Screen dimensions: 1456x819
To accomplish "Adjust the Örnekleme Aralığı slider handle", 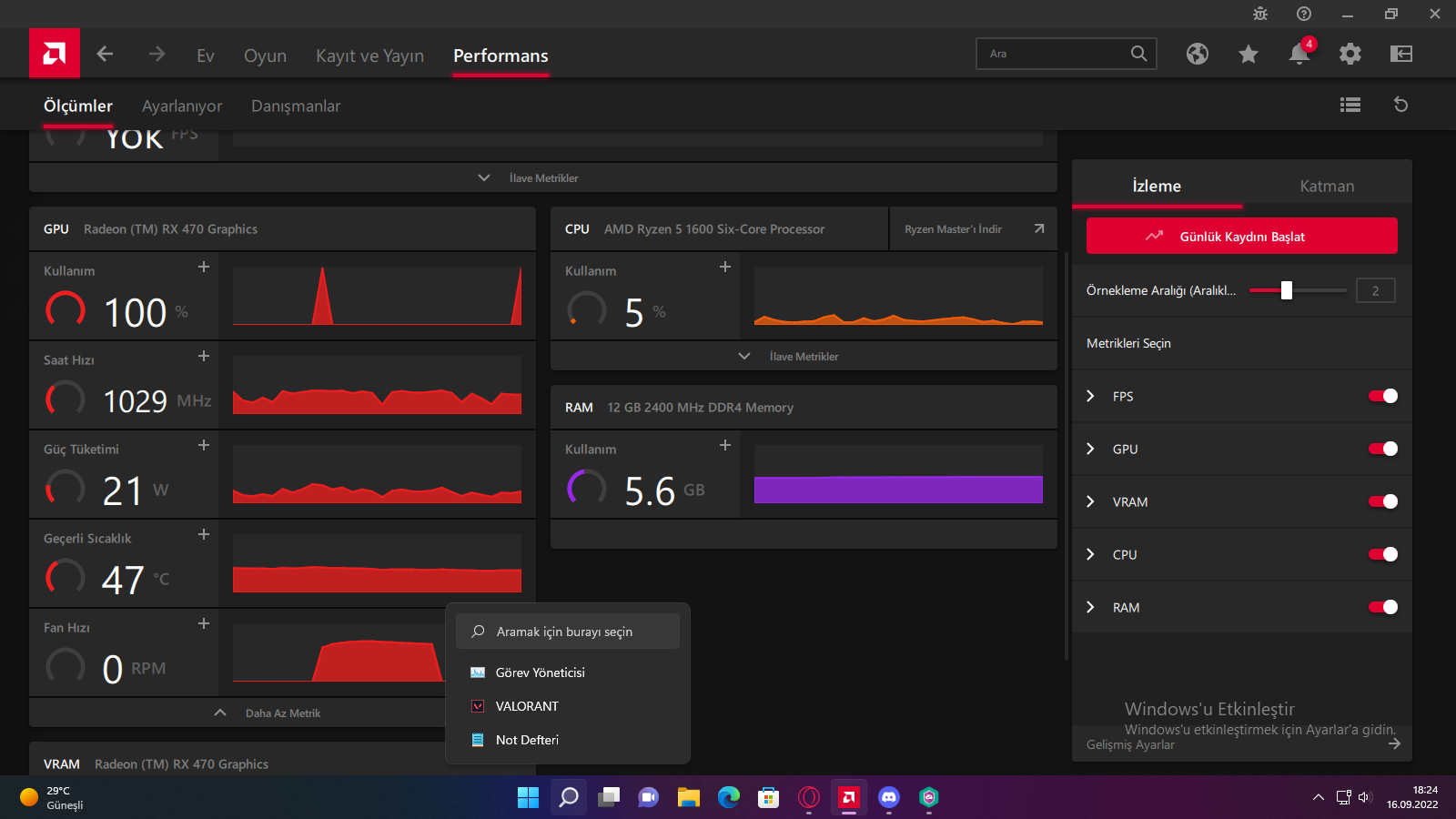I will pos(1286,290).
